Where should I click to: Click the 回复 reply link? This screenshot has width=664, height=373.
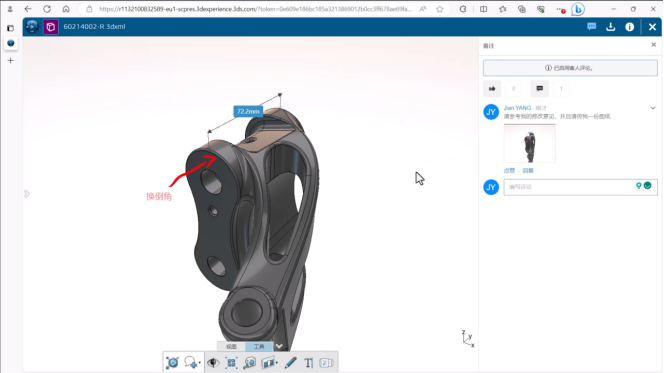point(528,171)
